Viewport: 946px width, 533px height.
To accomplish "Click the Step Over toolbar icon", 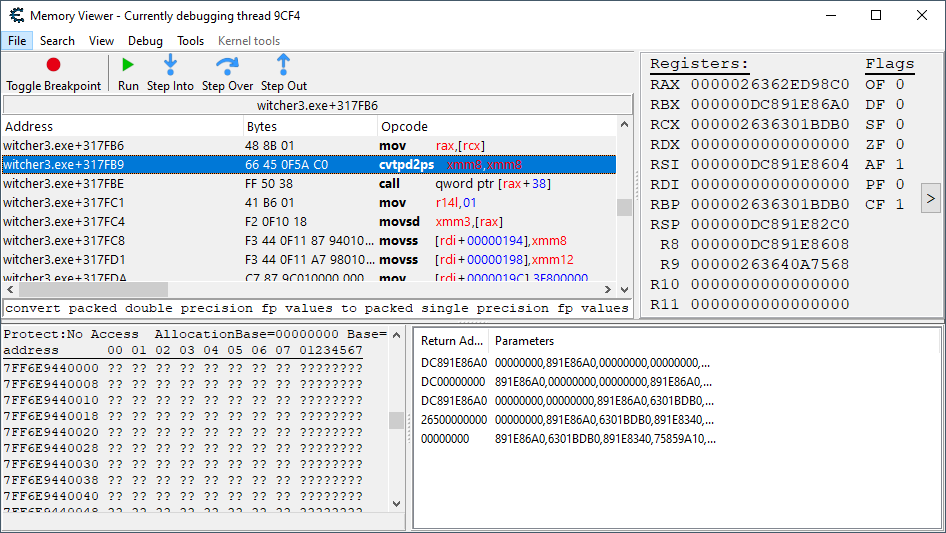I will pyautogui.click(x=227, y=65).
